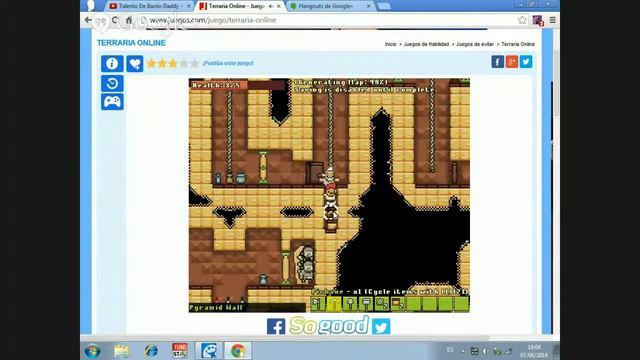Select highlighted pickaxe hotbar slot
Image resolution: width=640 pixels, height=360 pixels.
tap(334, 304)
